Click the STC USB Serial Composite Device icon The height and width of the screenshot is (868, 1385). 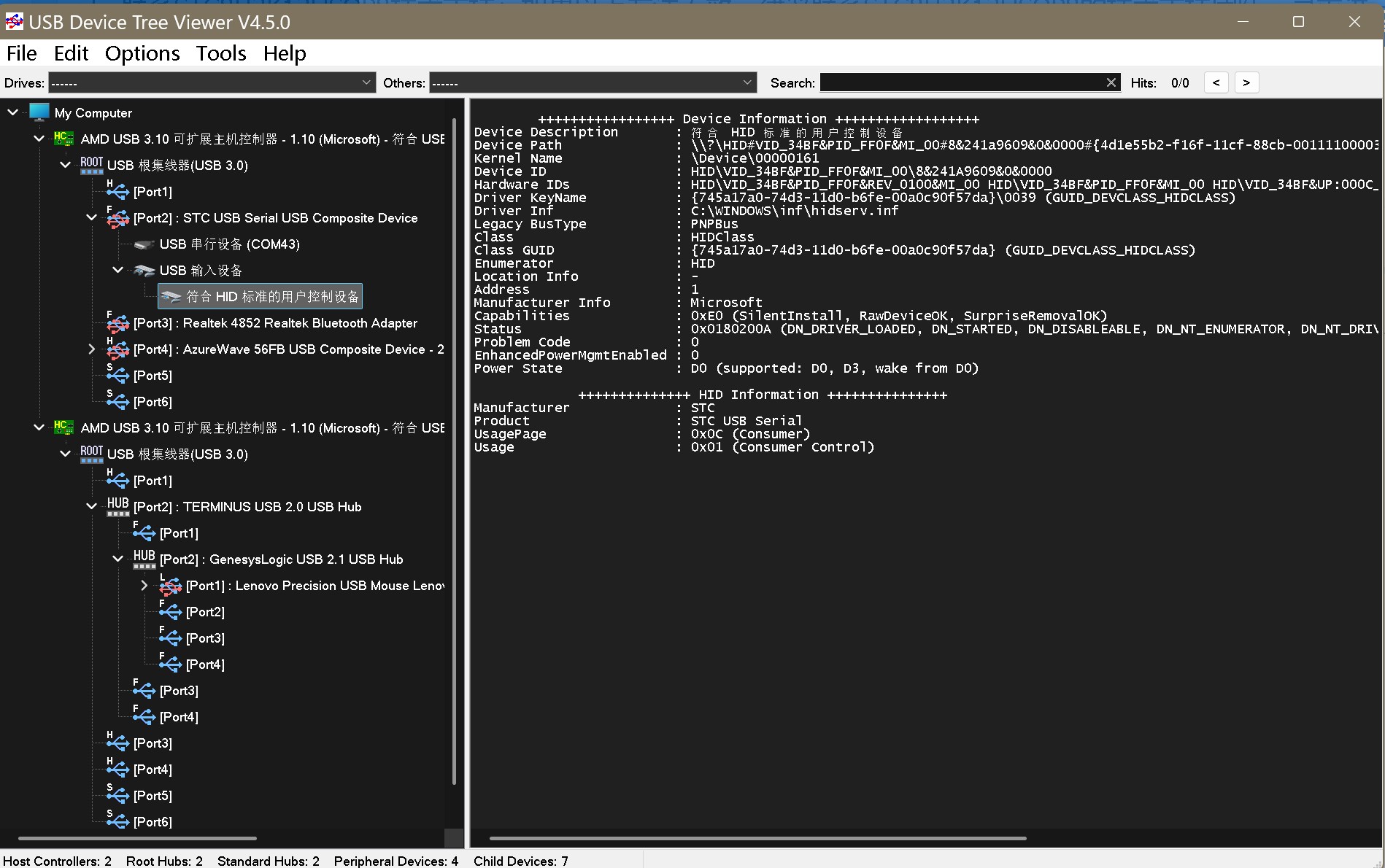click(x=117, y=217)
